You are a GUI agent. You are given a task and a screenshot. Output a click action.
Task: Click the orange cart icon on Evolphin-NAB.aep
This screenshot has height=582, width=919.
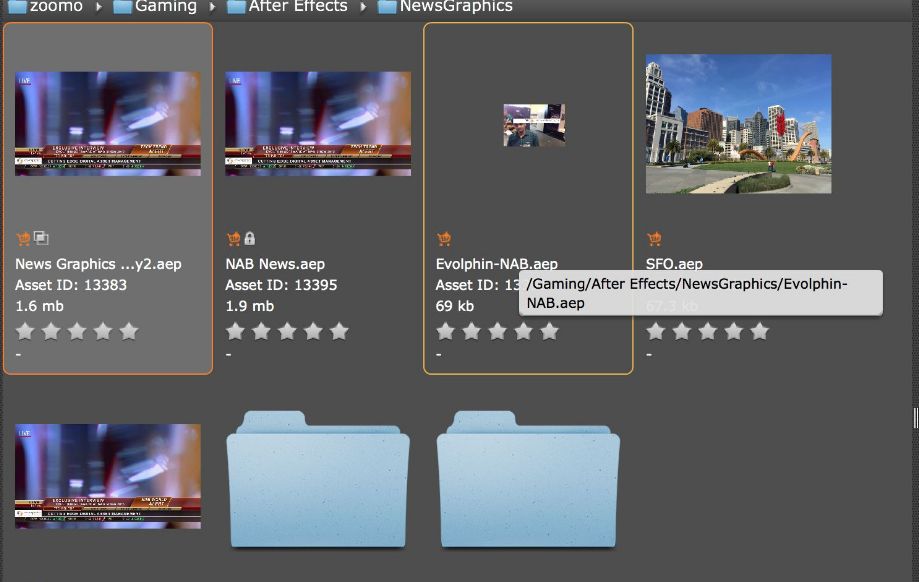444,239
